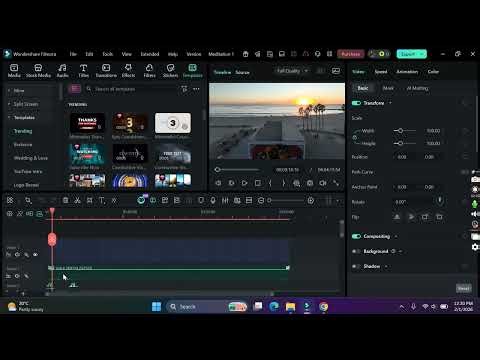This screenshot has height=360, width=480.
Task: Open the Full Quality dropdown
Action: click(292, 71)
